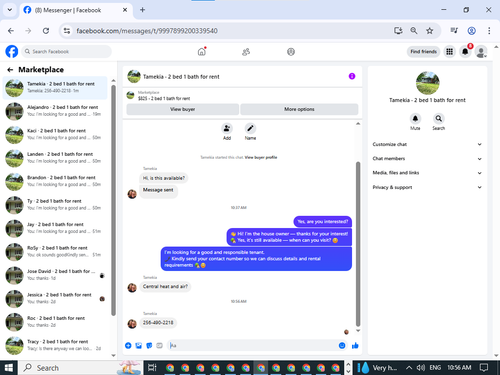Click the chat messages scrollbar
Screen dimensions: 500x375
tap(358, 244)
